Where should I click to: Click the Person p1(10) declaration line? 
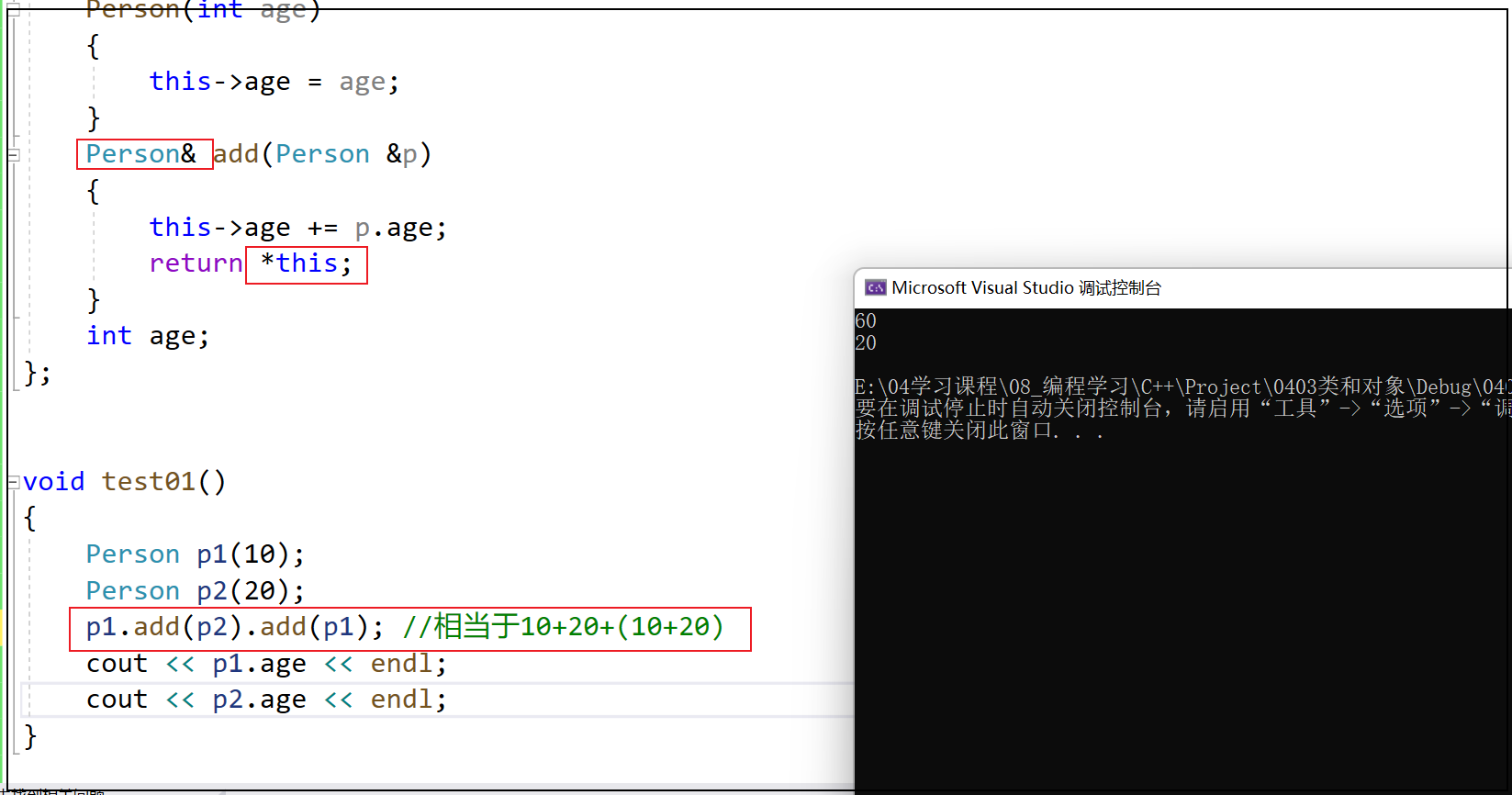(x=195, y=554)
